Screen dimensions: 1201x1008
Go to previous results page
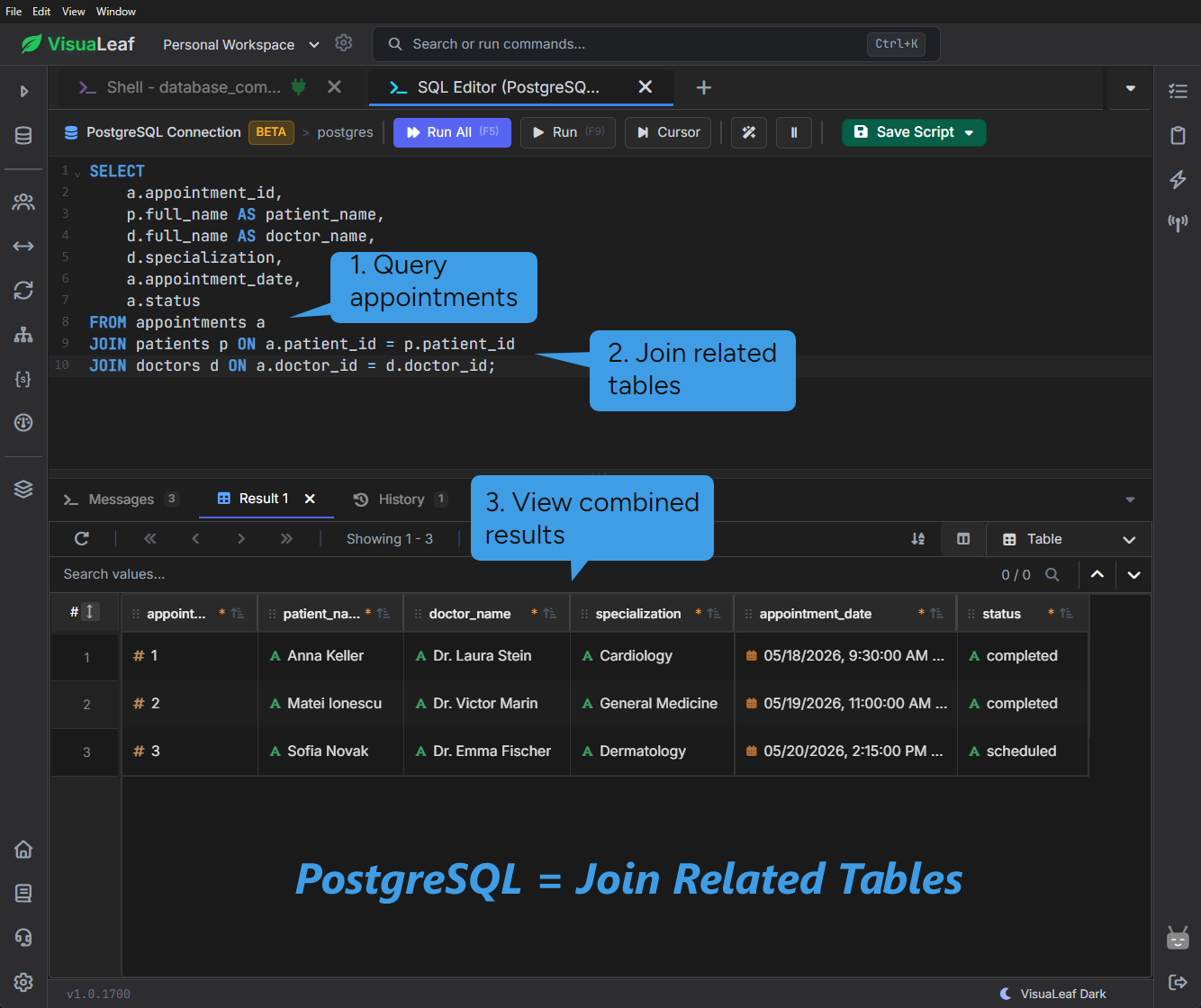click(195, 538)
